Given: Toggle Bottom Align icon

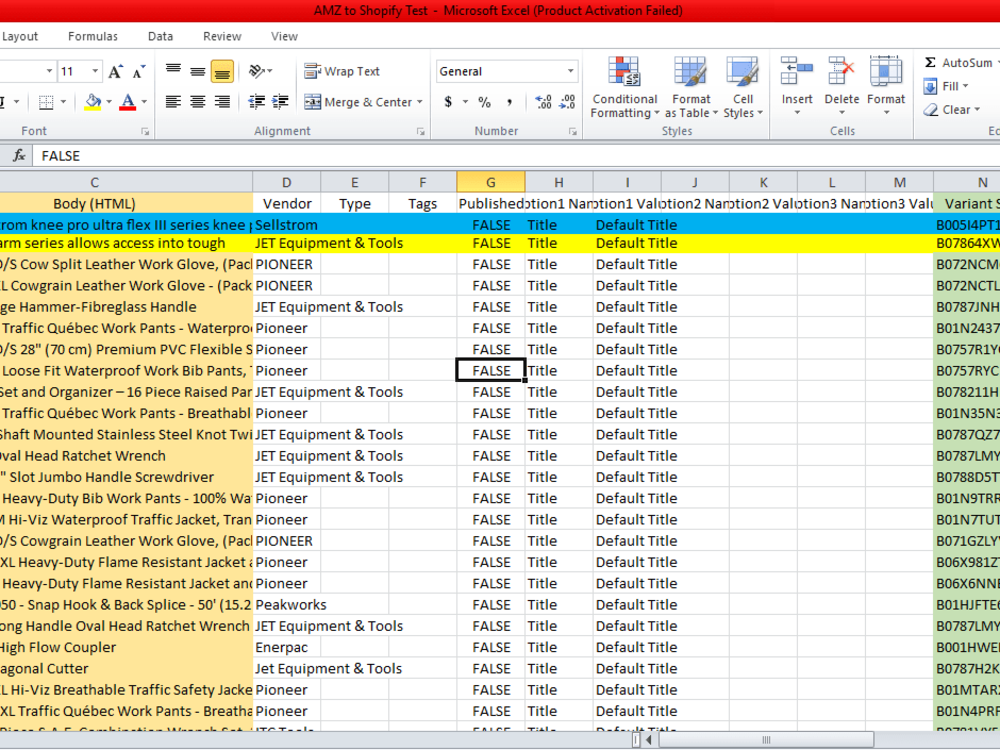Looking at the screenshot, I should coord(222,71).
